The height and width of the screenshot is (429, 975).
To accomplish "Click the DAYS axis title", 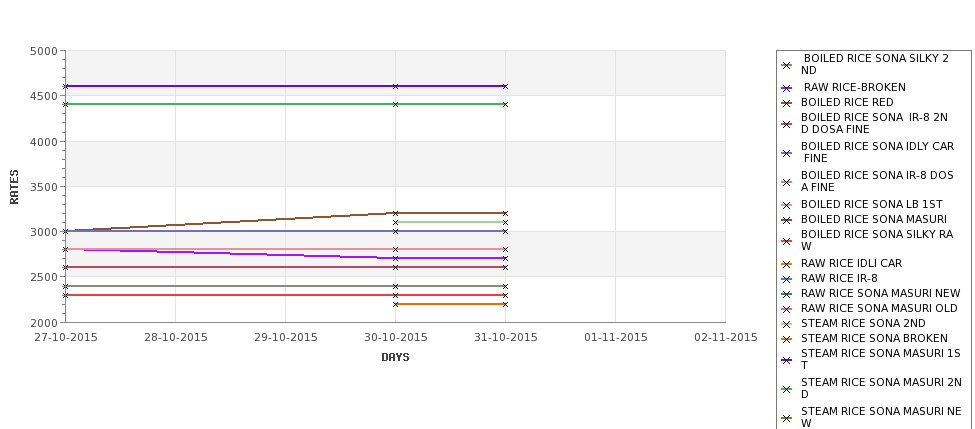I will click(x=395, y=358).
